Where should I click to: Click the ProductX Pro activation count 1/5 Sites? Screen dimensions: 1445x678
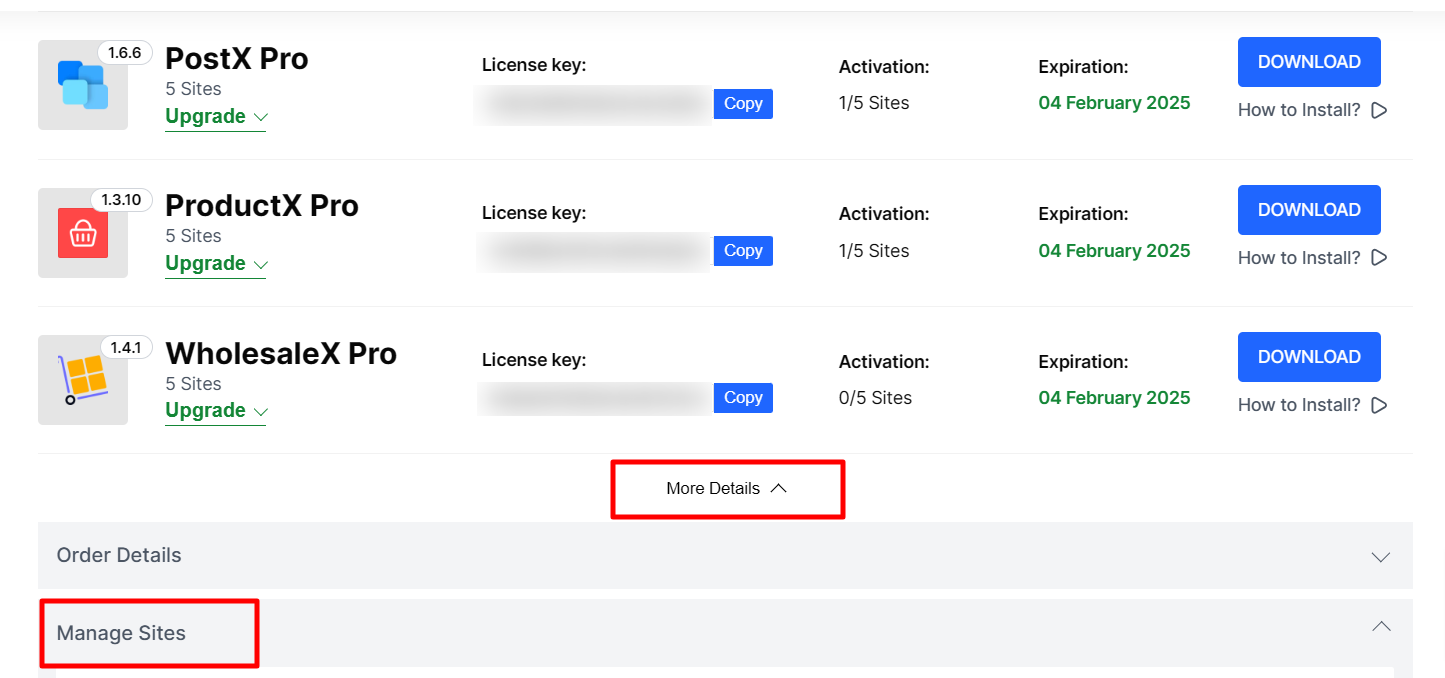click(x=874, y=251)
